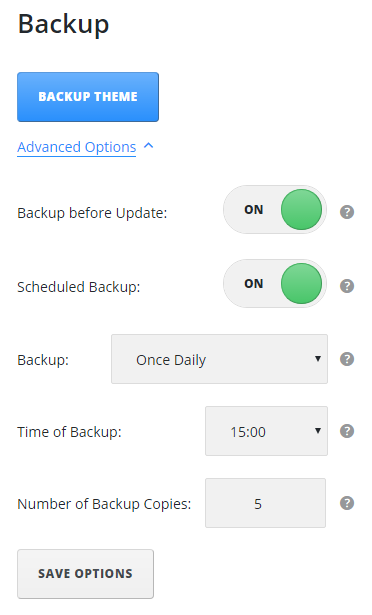Open the Time of Backup 15:00 dropdown
Viewport: 372px width, 615px height.
click(266, 431)
